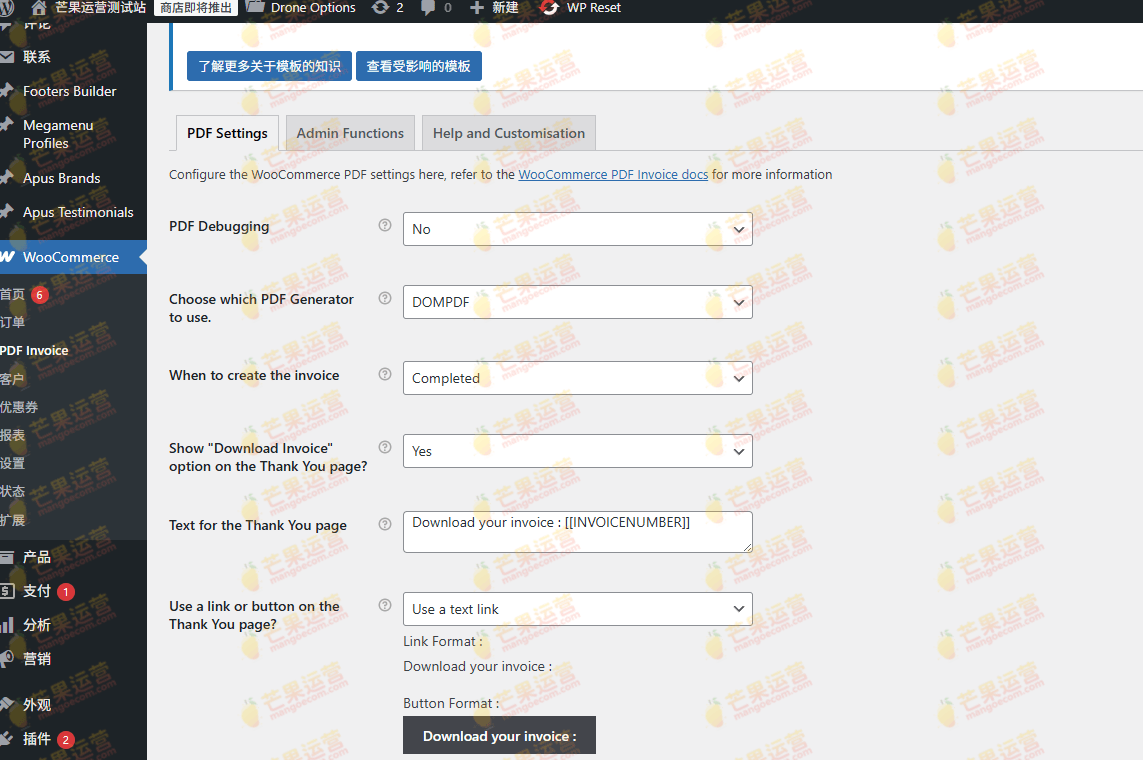
Task: Click the 产品 icon in sidebar
Action: [x=7, y=557]
